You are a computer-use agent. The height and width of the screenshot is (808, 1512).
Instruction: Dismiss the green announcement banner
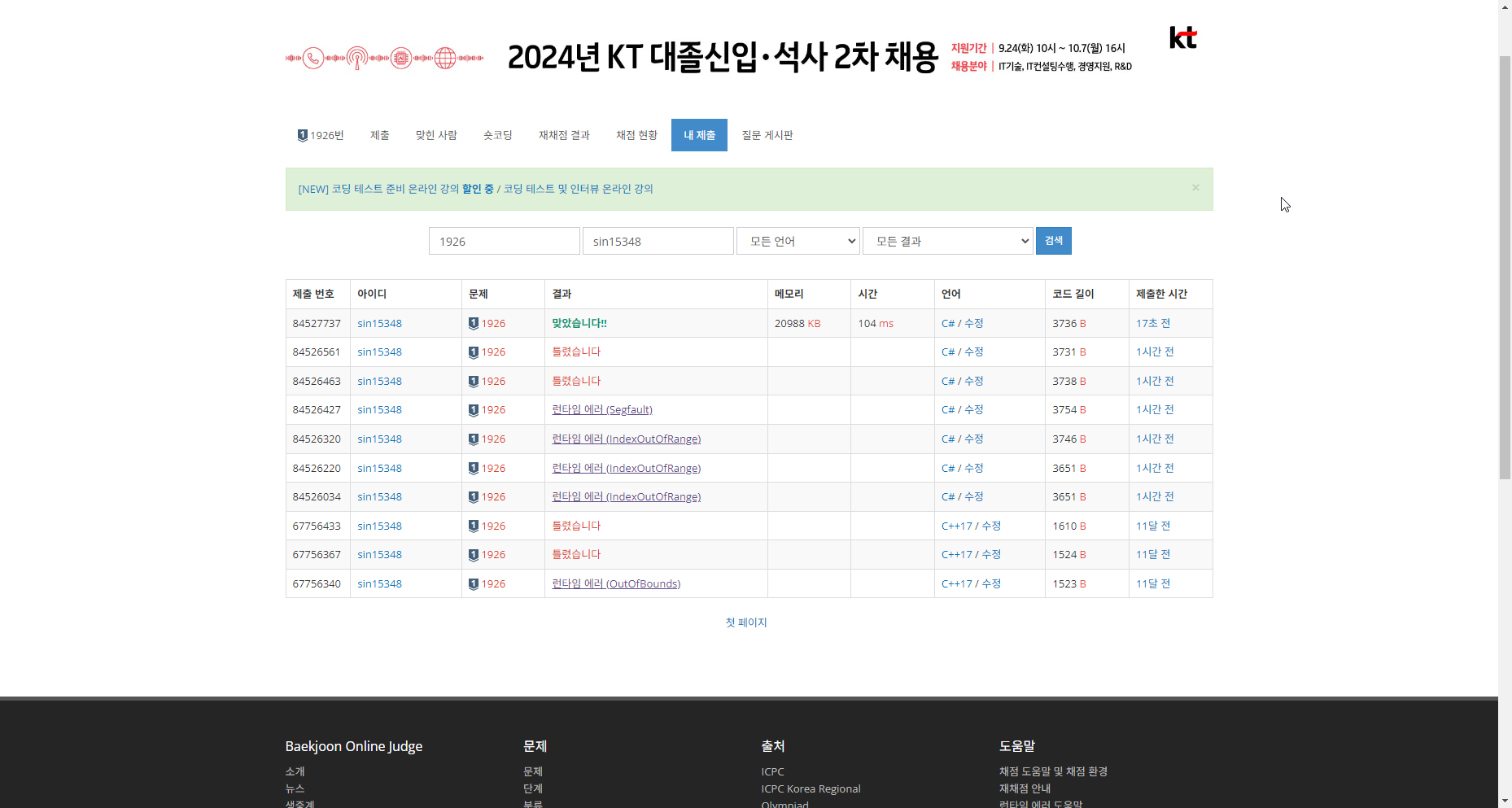(1195, 188)
